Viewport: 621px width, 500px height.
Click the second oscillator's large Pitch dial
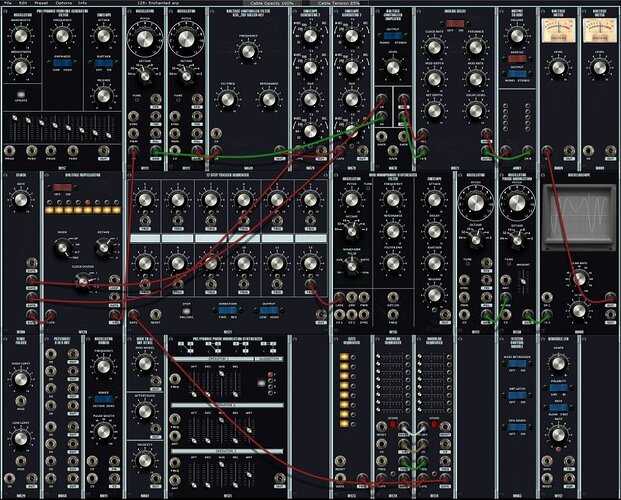click(x=186, y=39)
